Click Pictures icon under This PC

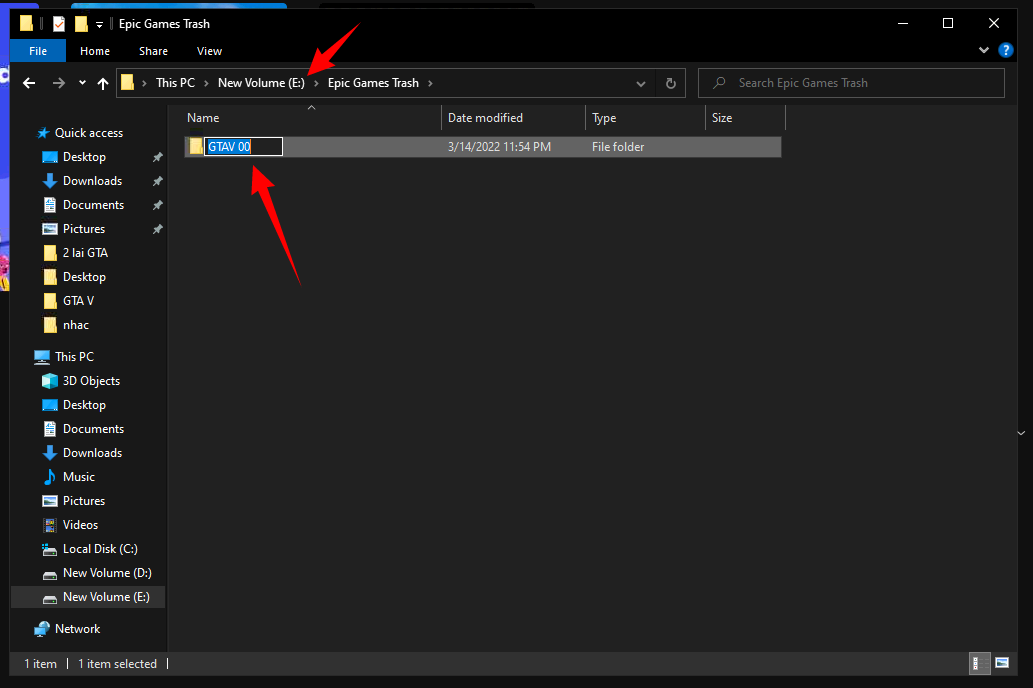tap(49, 501)
